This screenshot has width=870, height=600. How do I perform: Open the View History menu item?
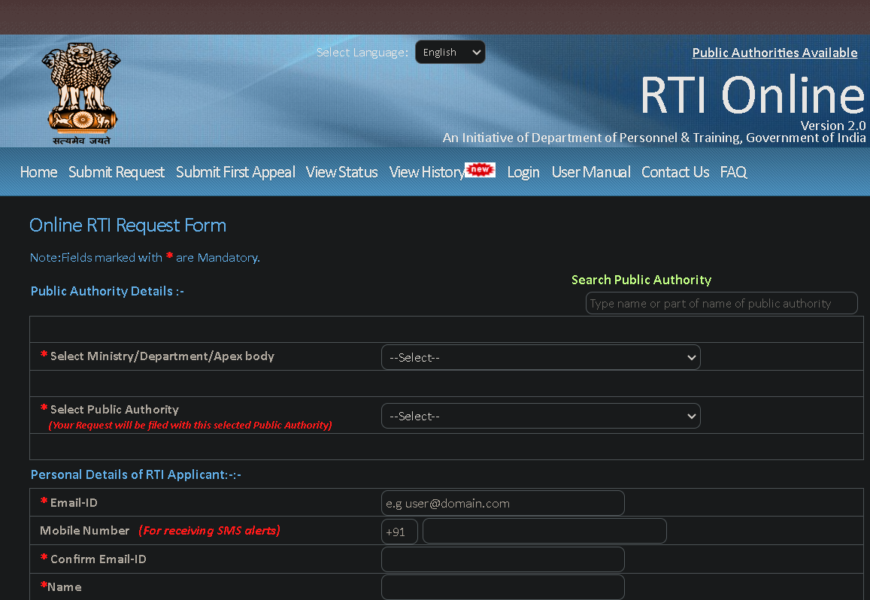coord(427,172)
